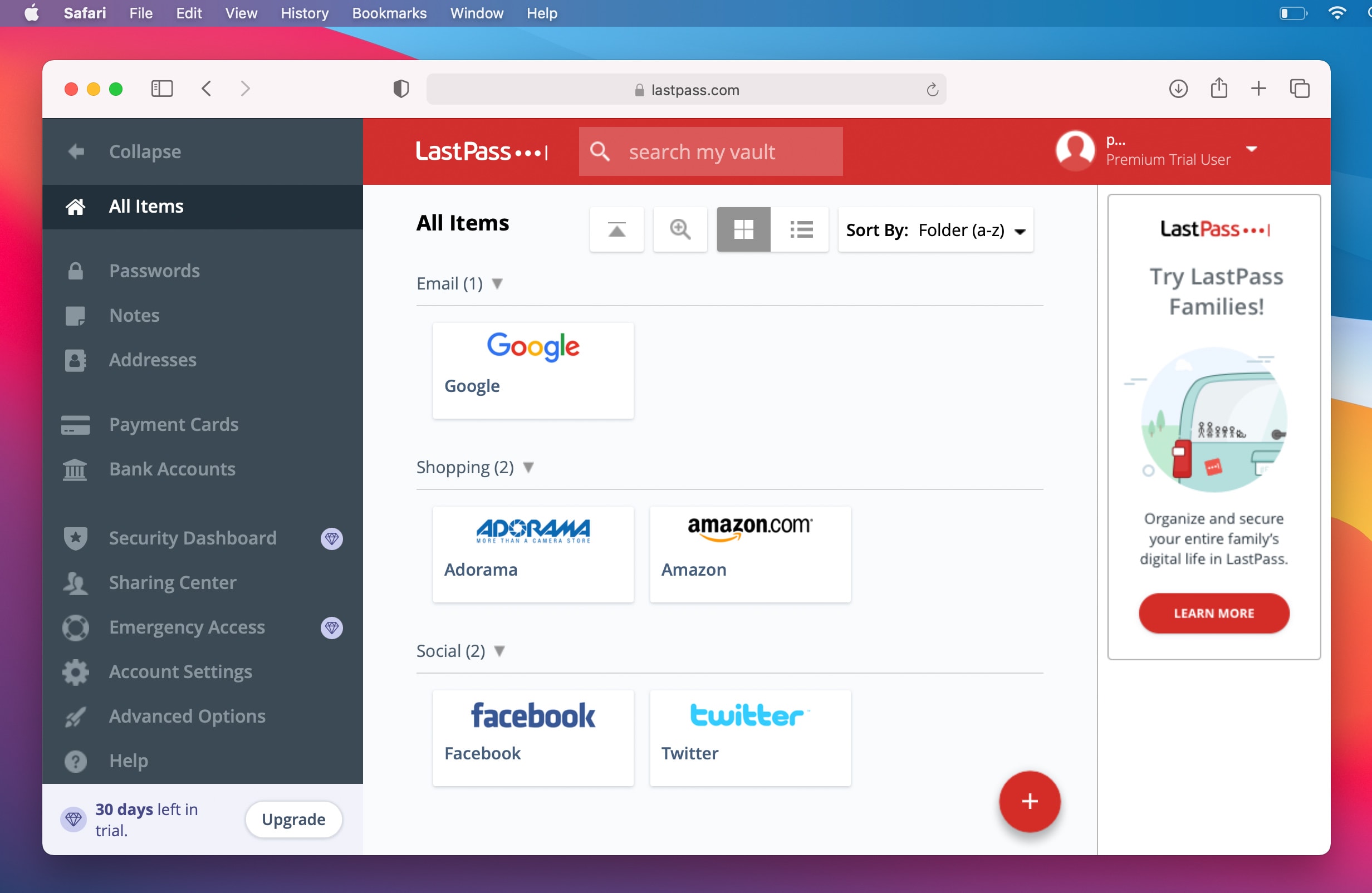Switch to grid view layout
This screenshot has width=1372, height=893.
(x=743, y=230)
